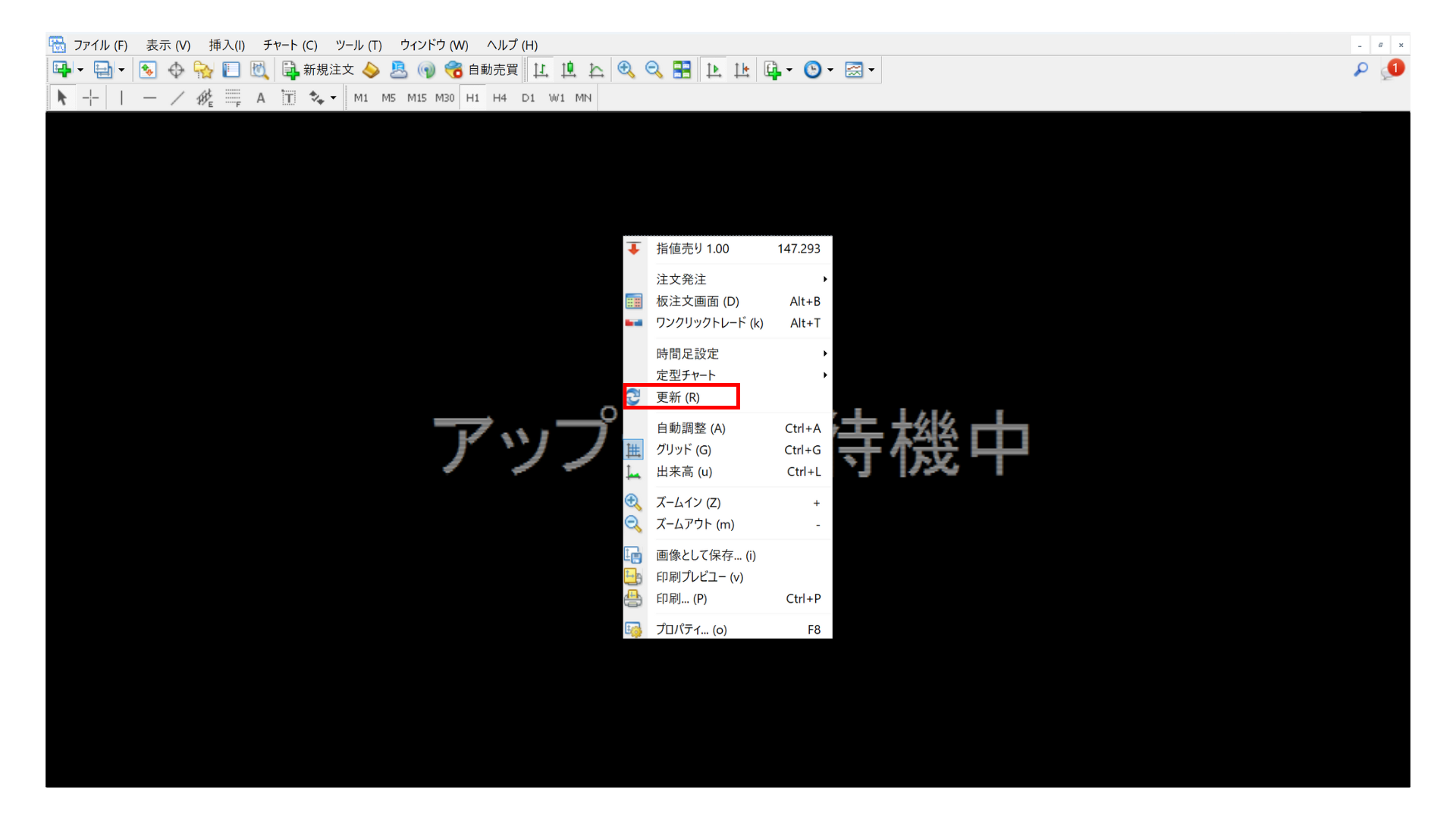Select the vertical line drawing tool

pyautogui.click(x=121, y=97)
